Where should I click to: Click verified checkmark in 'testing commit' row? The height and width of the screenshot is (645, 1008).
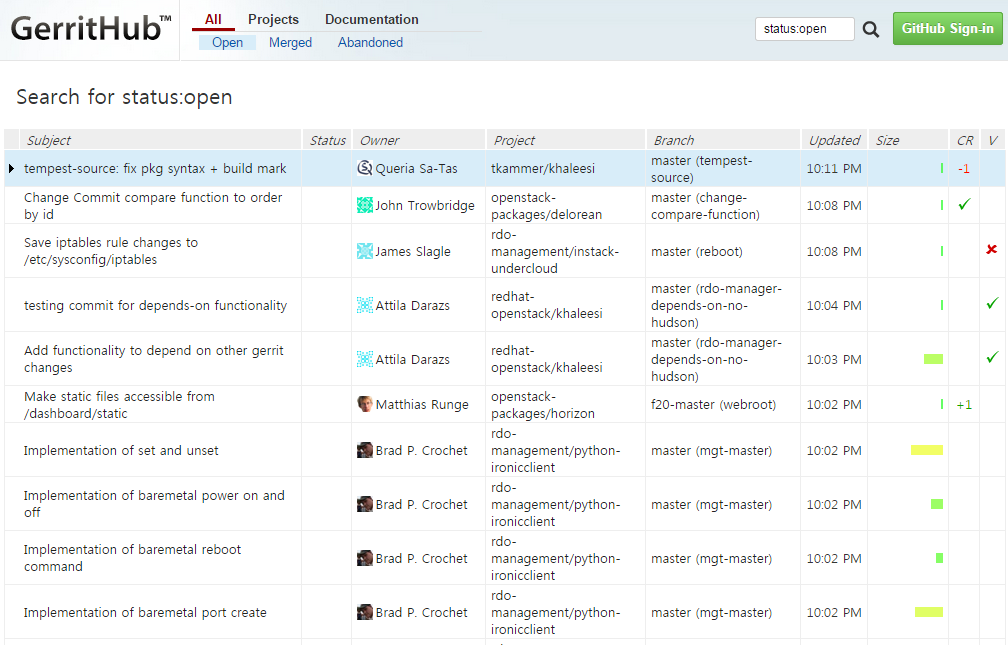(993, 304)
